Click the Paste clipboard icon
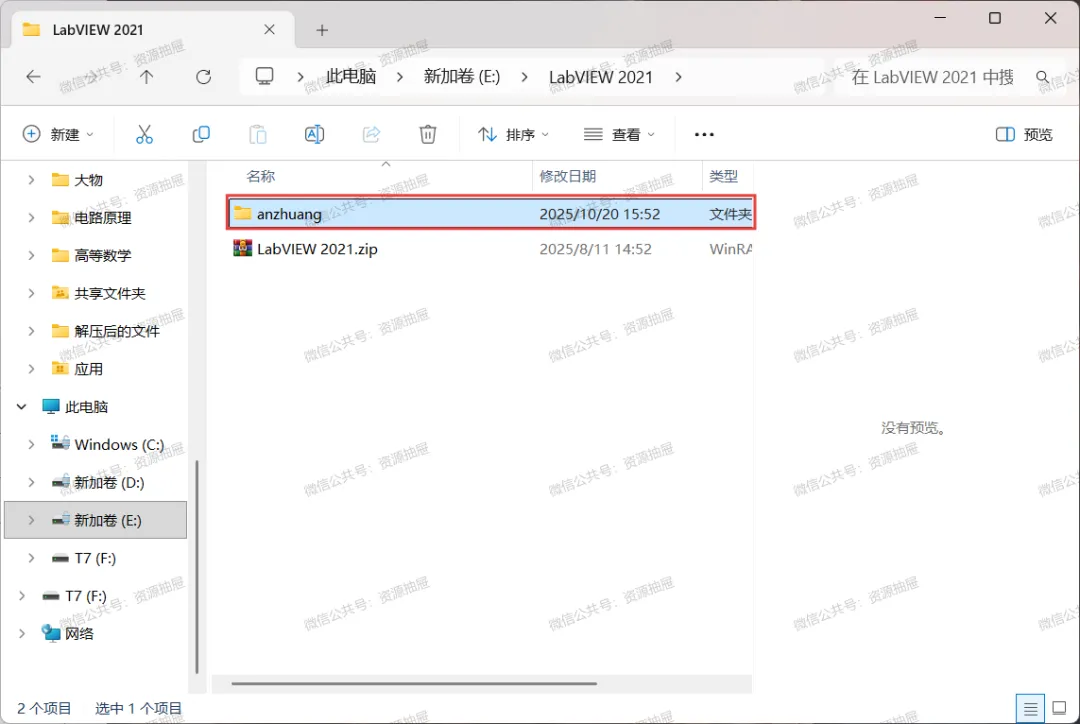 click(x=258, y=134)
